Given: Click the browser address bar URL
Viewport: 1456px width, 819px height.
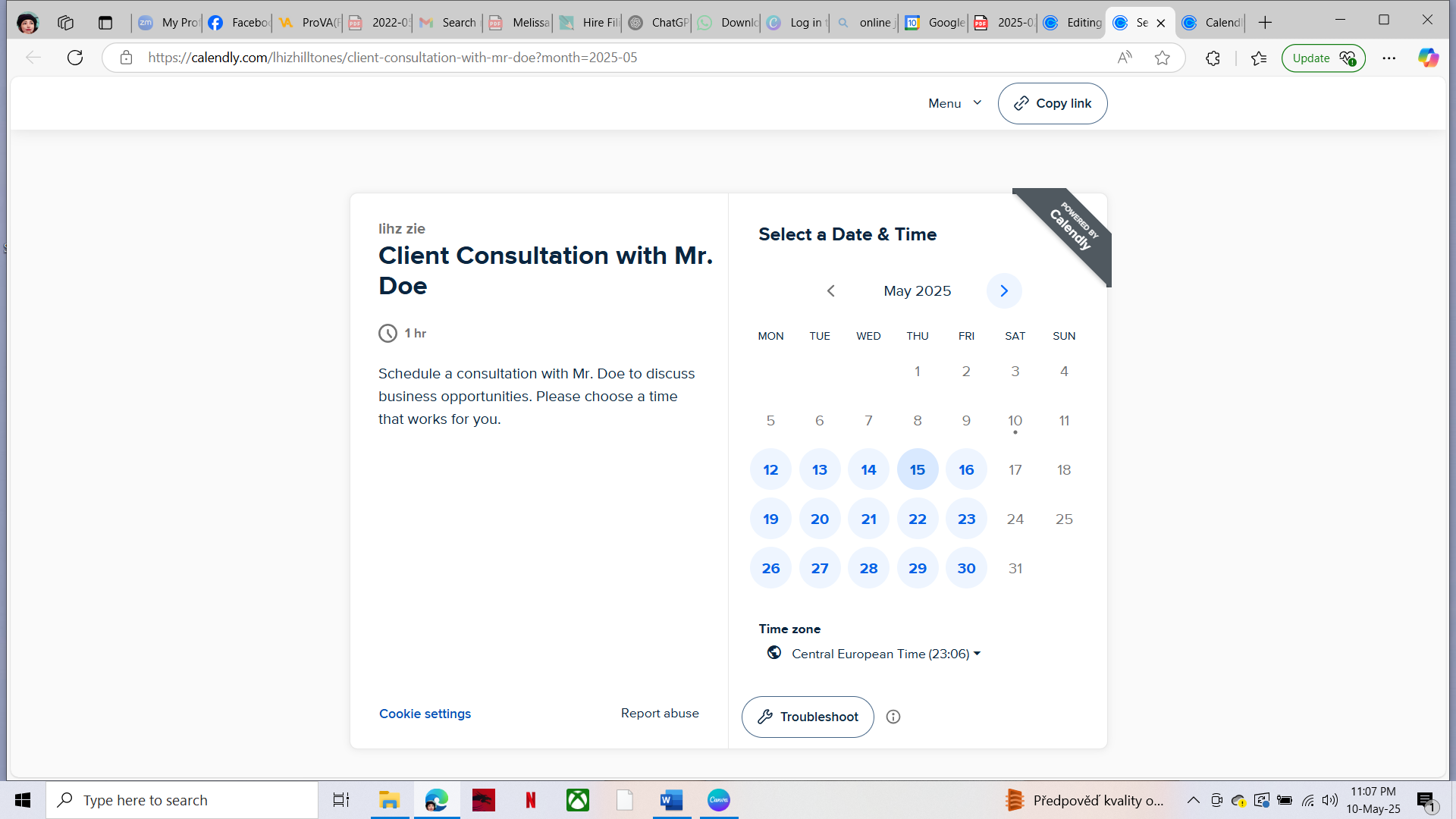Looking at the screenshot, I should pyautogui.click(x=392, y=58).
